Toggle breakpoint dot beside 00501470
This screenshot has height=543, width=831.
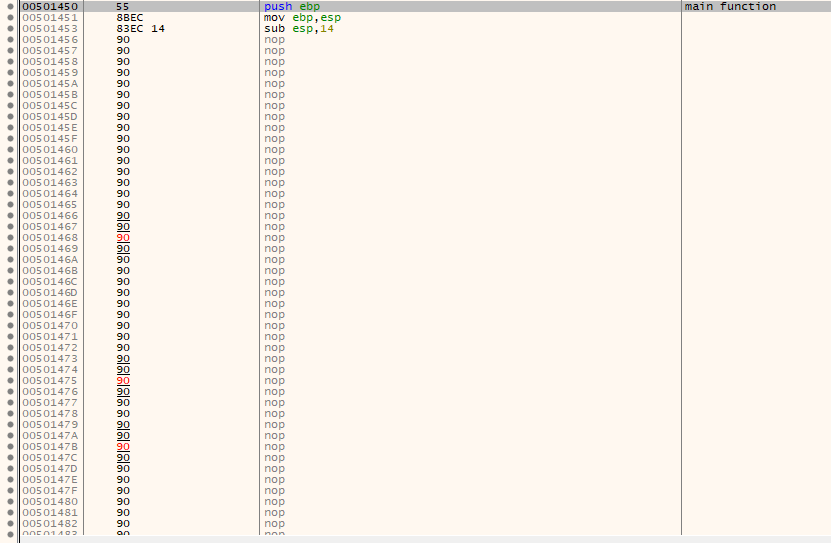(x=10, y=325)
